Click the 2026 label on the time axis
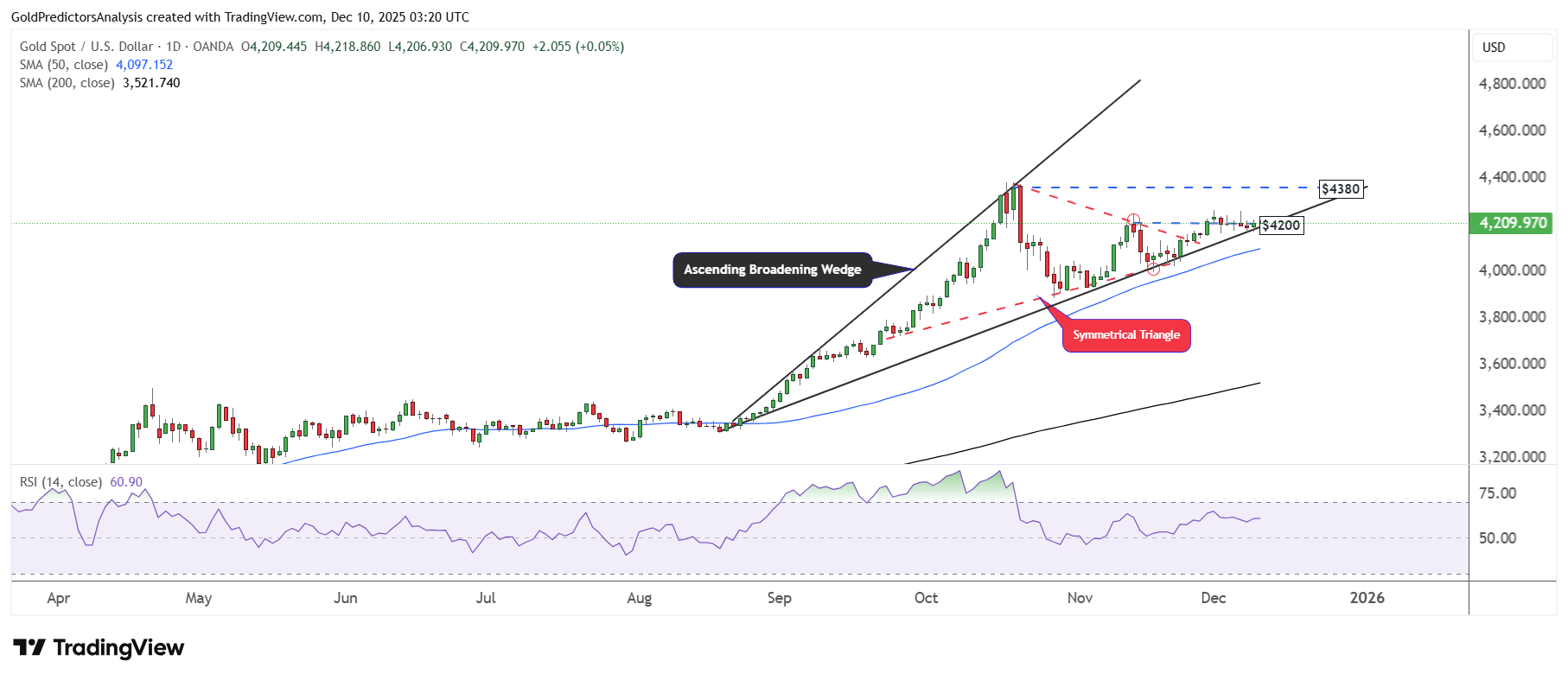The height and width of the screenshot is (680, 1568). (1367, 598)
